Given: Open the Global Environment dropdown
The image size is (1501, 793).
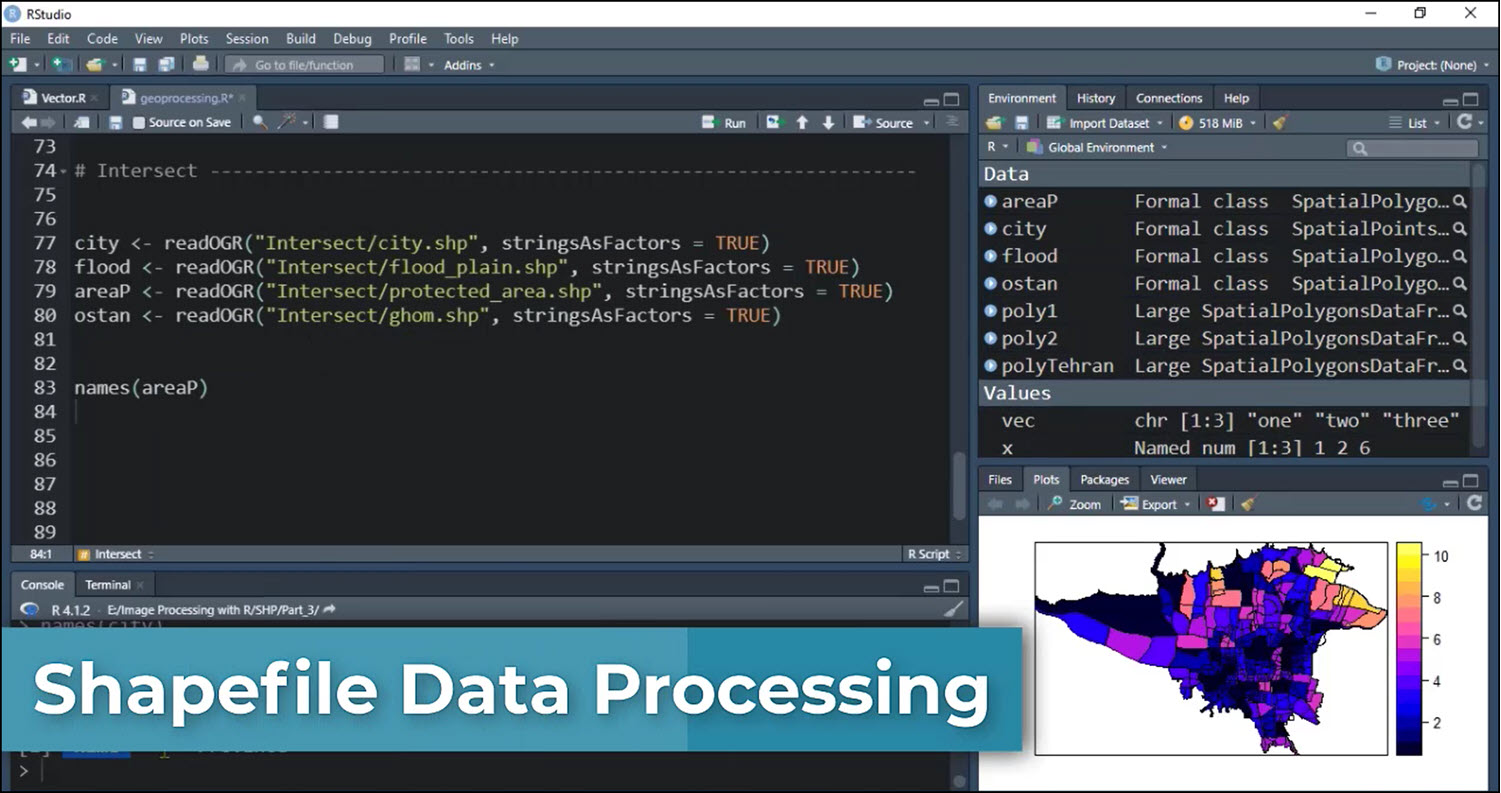Looking at the screenshot, I should [1097, 147].
